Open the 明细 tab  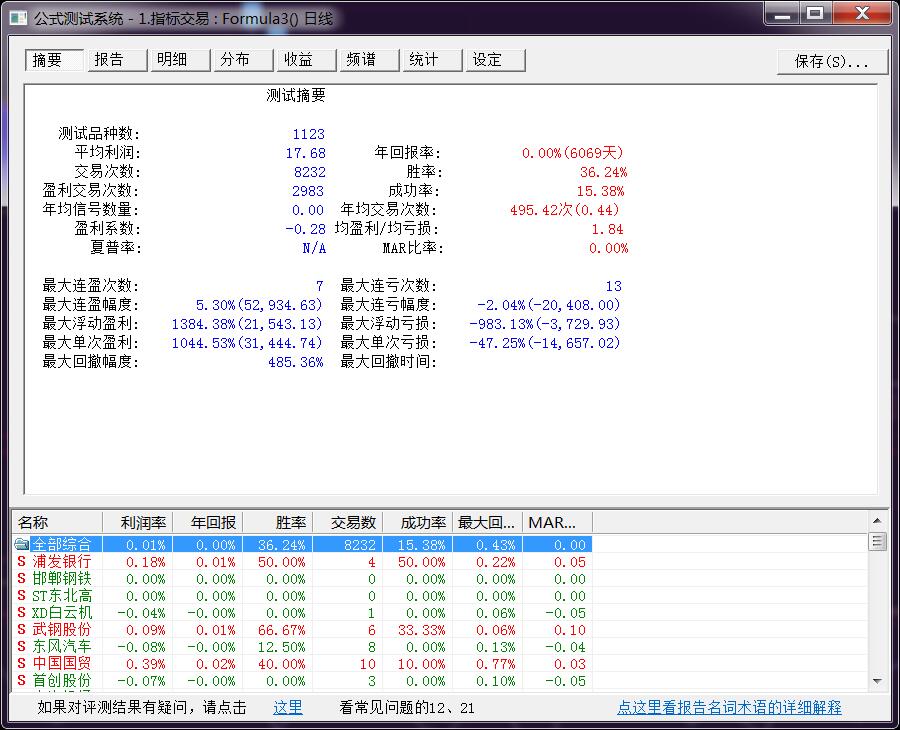tap(180, 60)
